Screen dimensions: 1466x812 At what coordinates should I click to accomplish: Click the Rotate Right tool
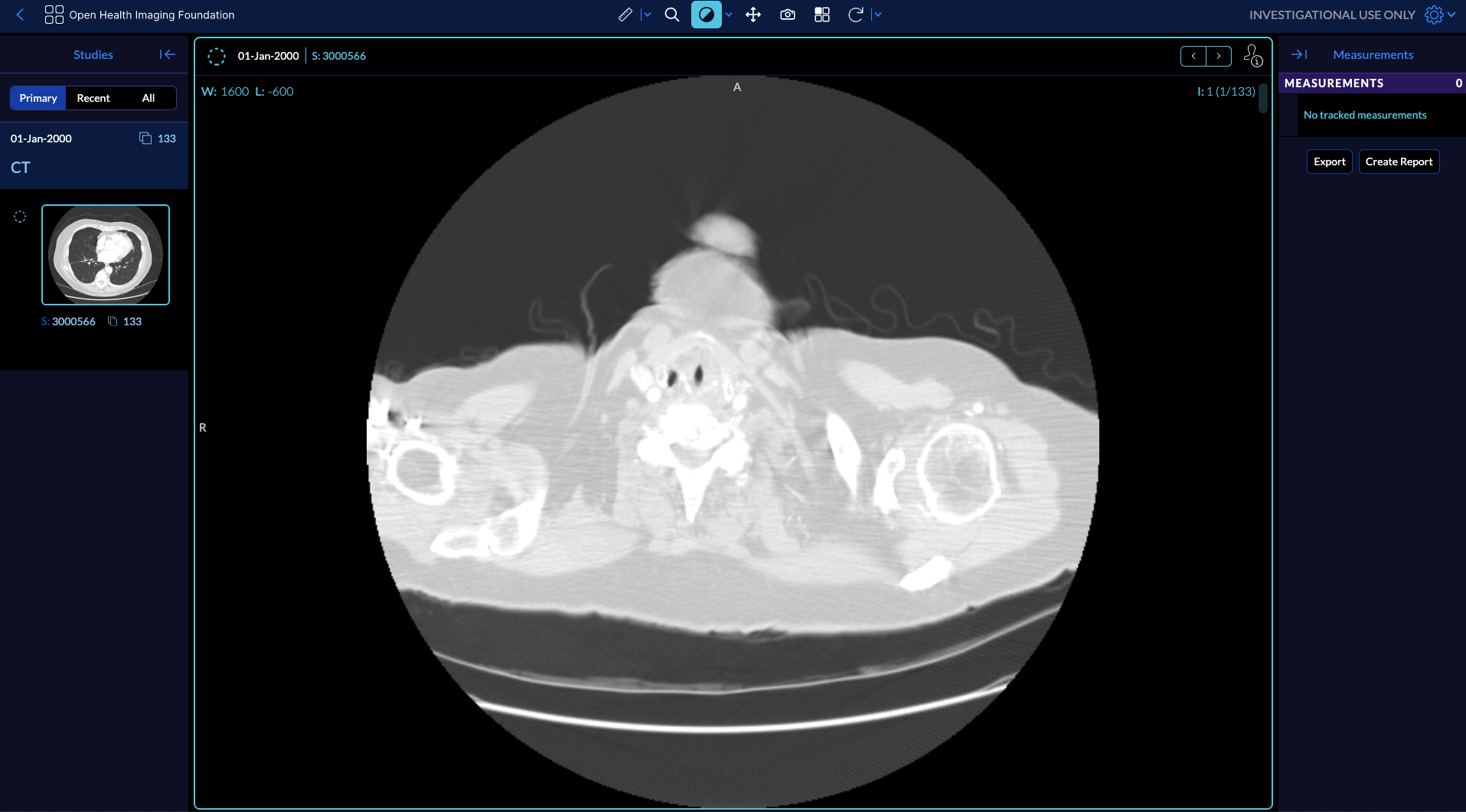(x=856, y=15)
